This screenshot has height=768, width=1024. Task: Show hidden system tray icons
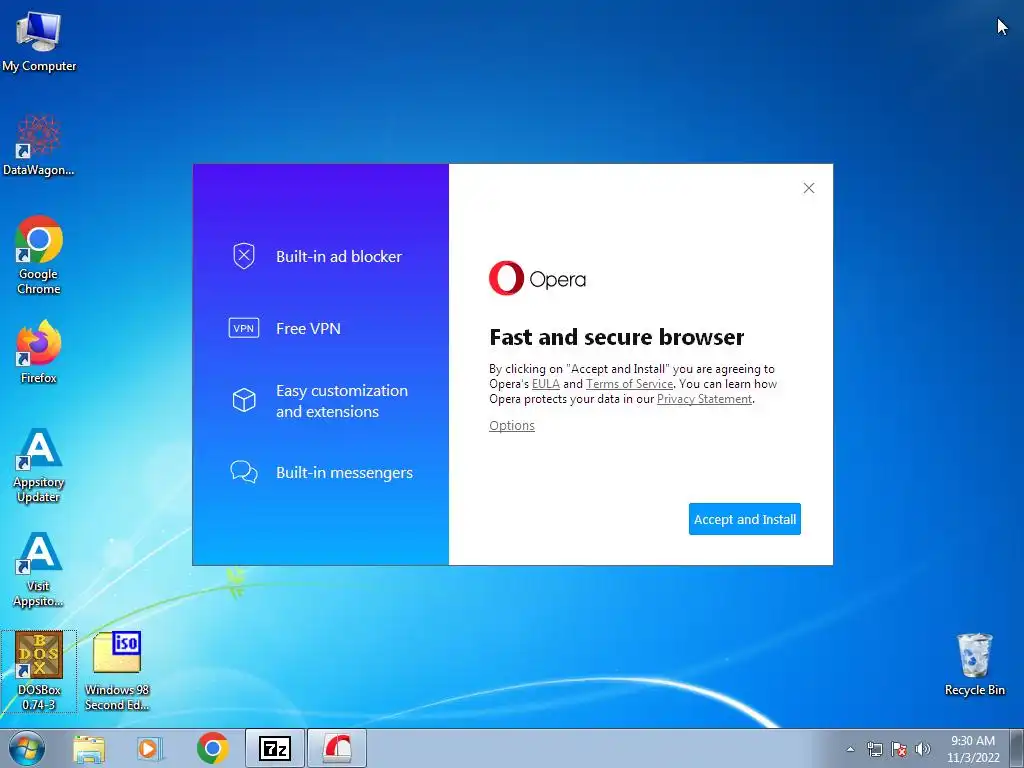click(850, 749)
